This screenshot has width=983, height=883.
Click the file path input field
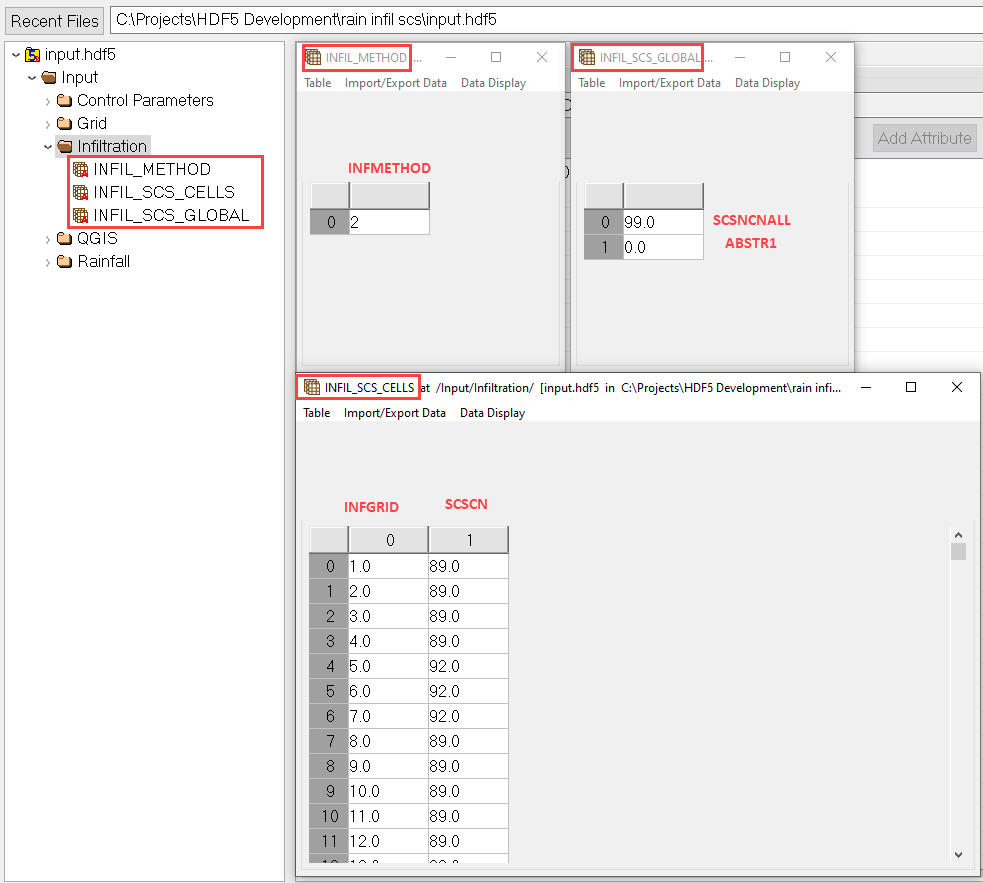[x=540, y=20]
